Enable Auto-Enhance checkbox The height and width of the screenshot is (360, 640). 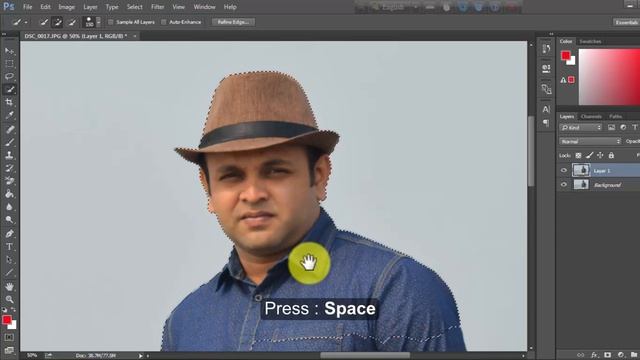(x=164, y=22)
